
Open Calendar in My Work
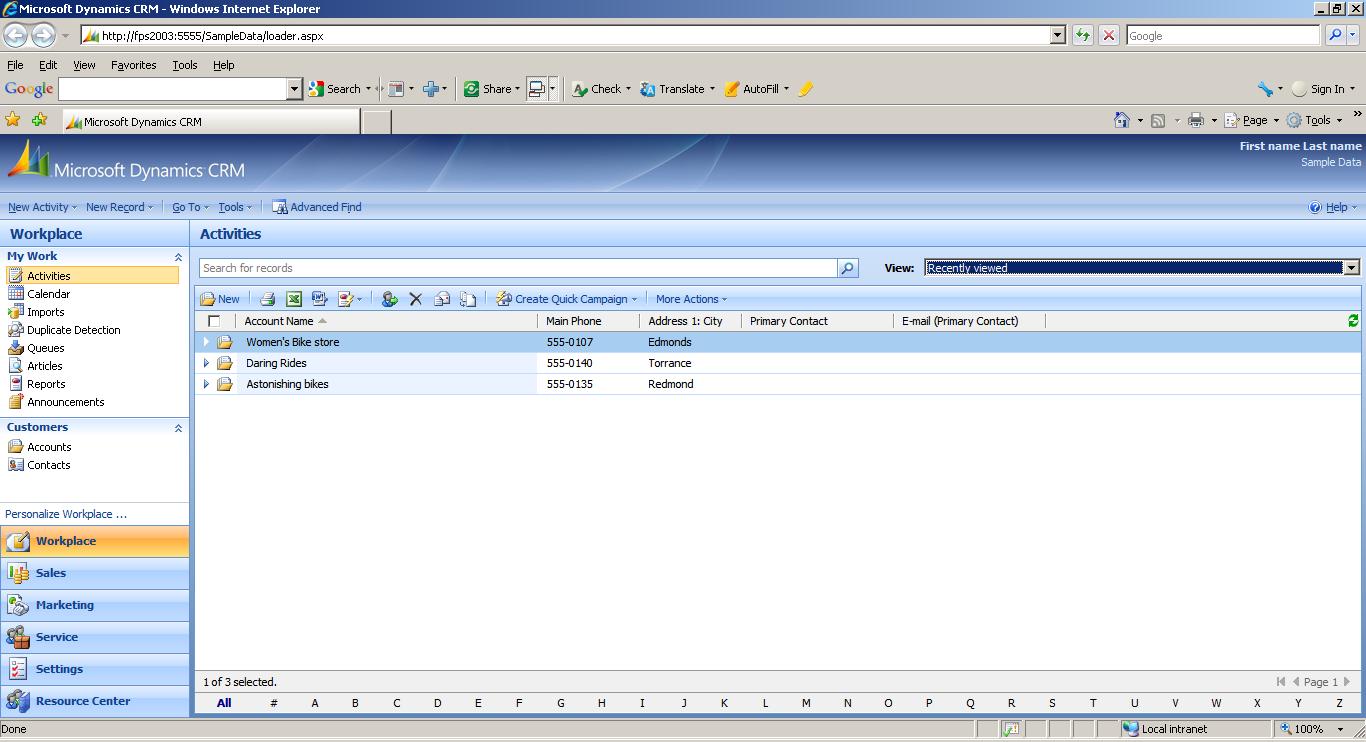(48, 294)
